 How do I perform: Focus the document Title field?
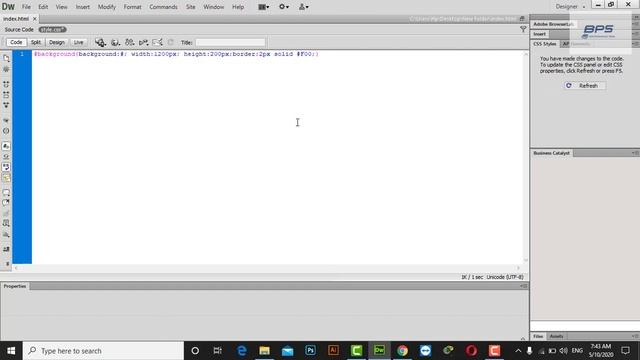point(230,42)
